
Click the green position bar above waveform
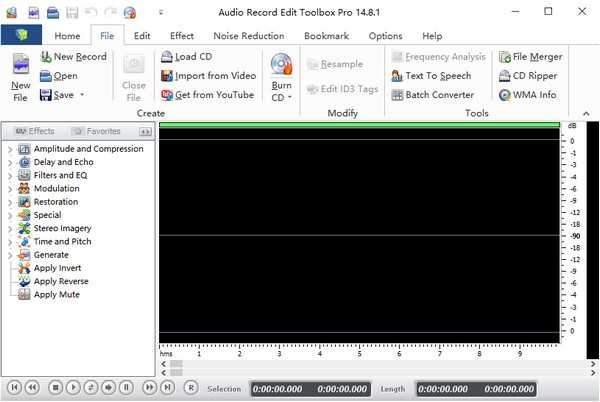tap(359, 125)
